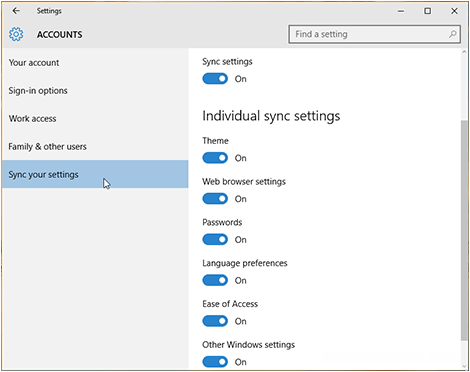Select Sync your settings item
This screenshot has height=372, width=470.
(x=95, y=174)
